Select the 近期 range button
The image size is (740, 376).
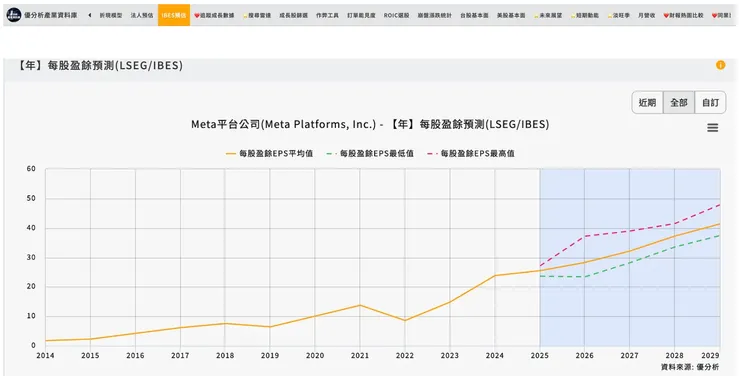point(647,102)
